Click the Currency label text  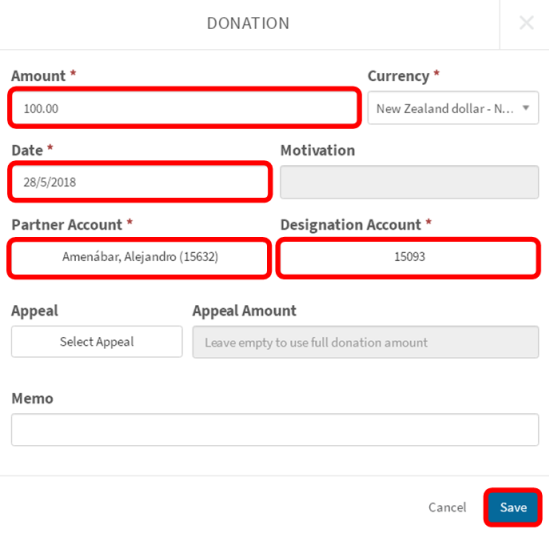tap(398, 76)
